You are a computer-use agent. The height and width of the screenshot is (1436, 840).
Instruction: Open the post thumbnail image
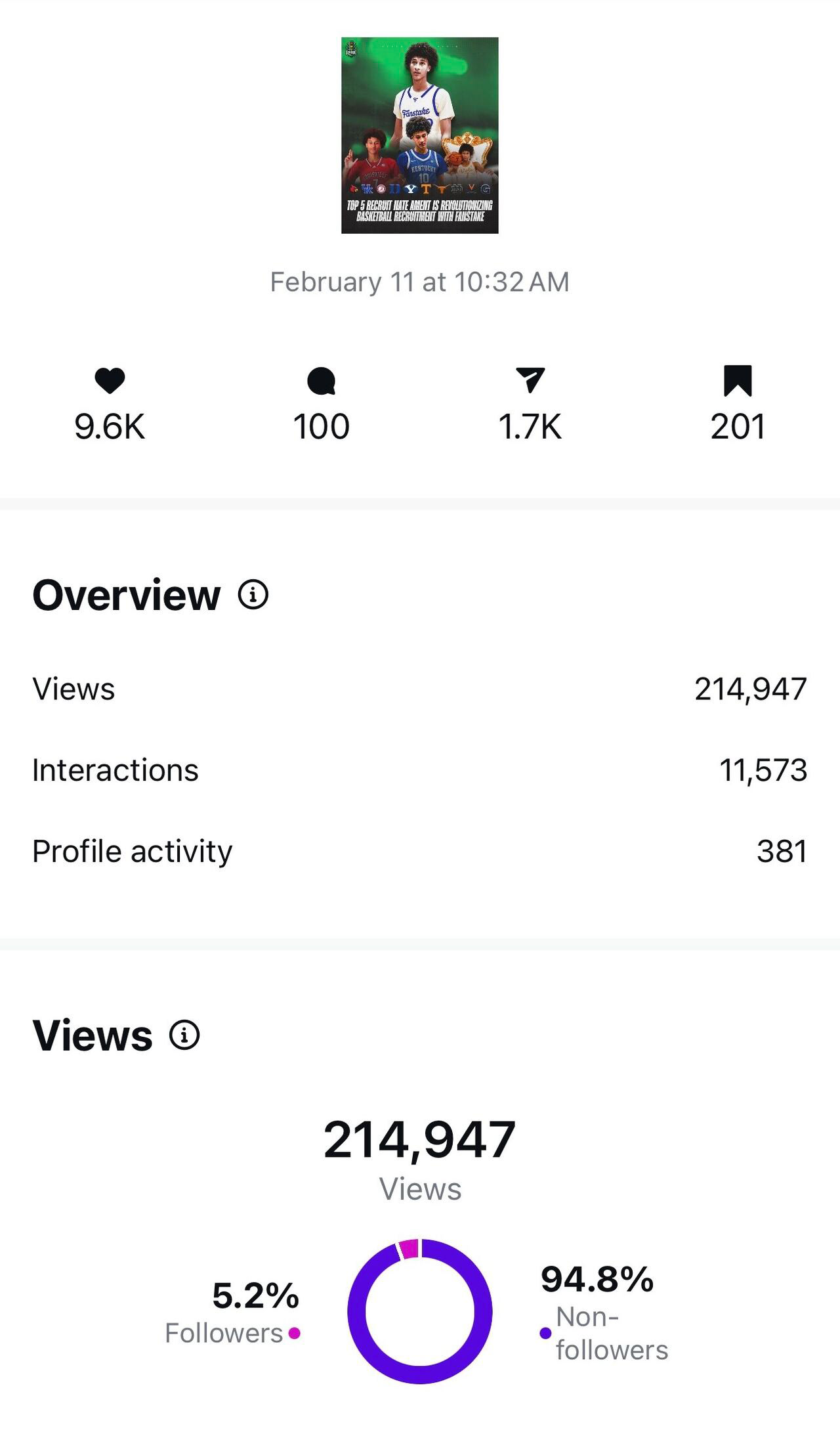(420, 135)
